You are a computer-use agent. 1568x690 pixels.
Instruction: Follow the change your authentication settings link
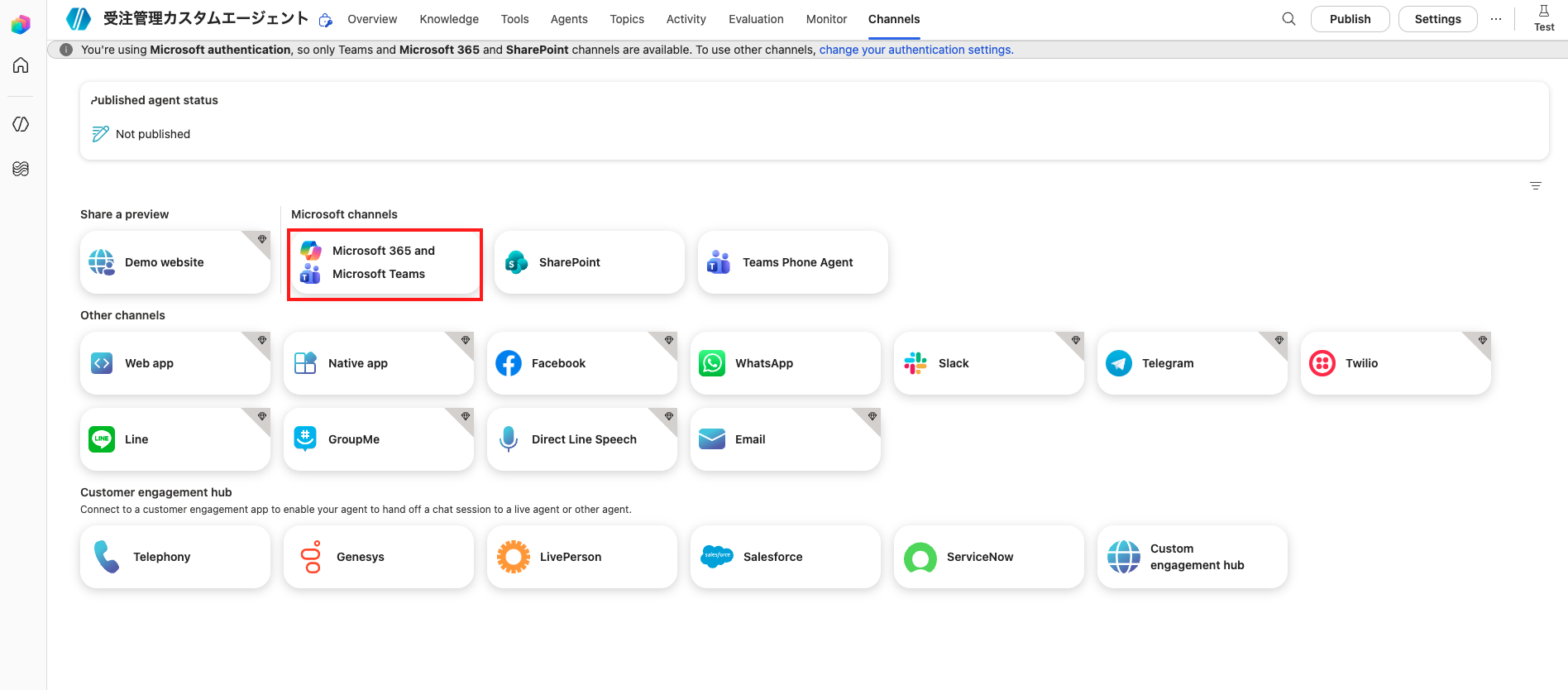click(x=916, y=50)
